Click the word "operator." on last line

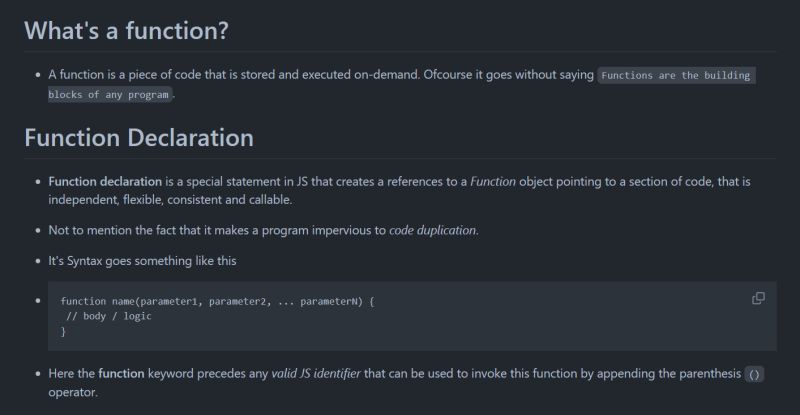73,393
